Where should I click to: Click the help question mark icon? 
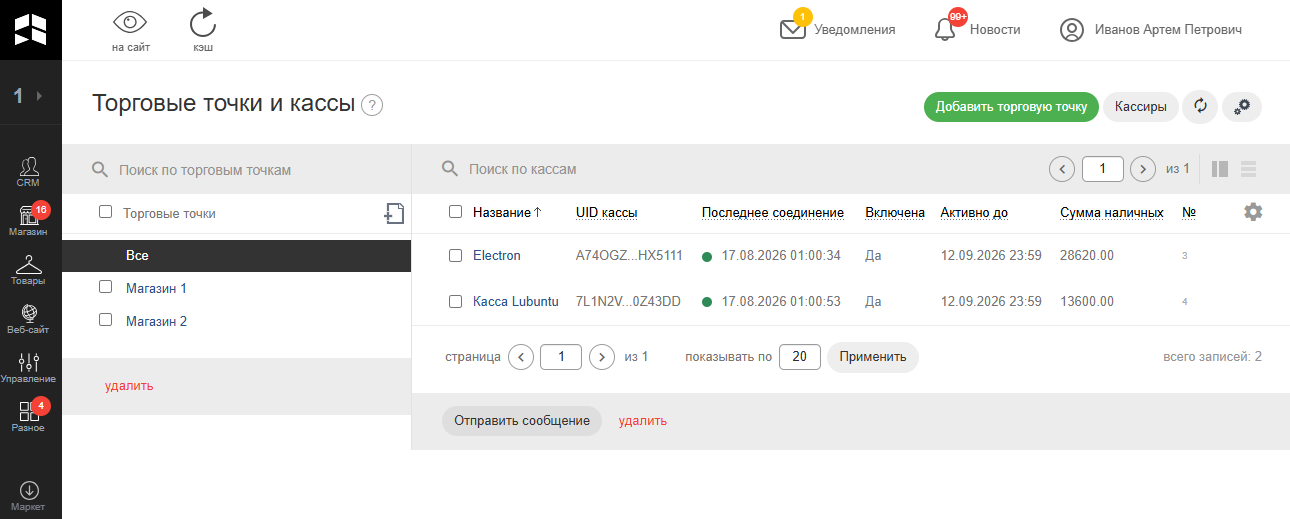click(373, 105)
